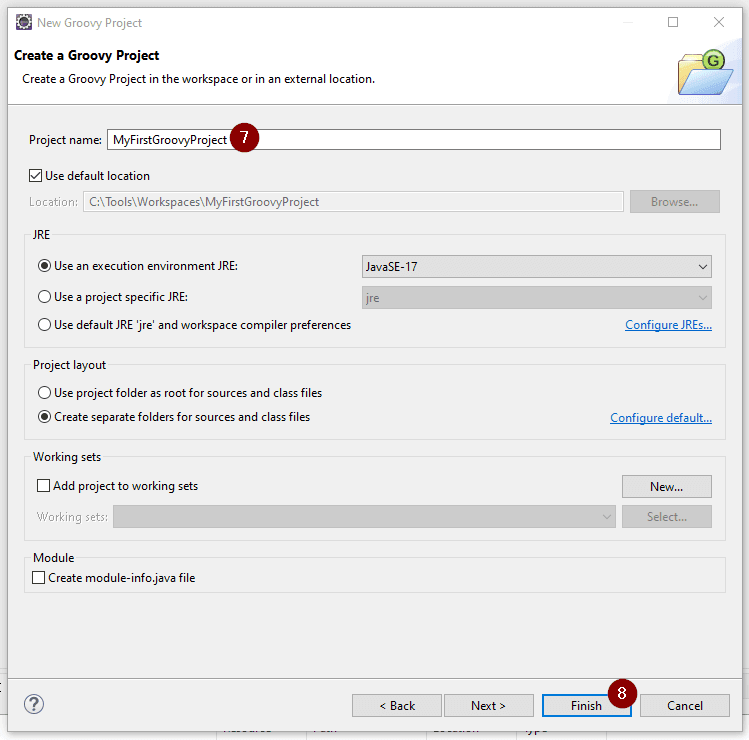Open the Configure default link
This screenshot has width=749, height=740.
pyautogui.click(x=661, y=418)
